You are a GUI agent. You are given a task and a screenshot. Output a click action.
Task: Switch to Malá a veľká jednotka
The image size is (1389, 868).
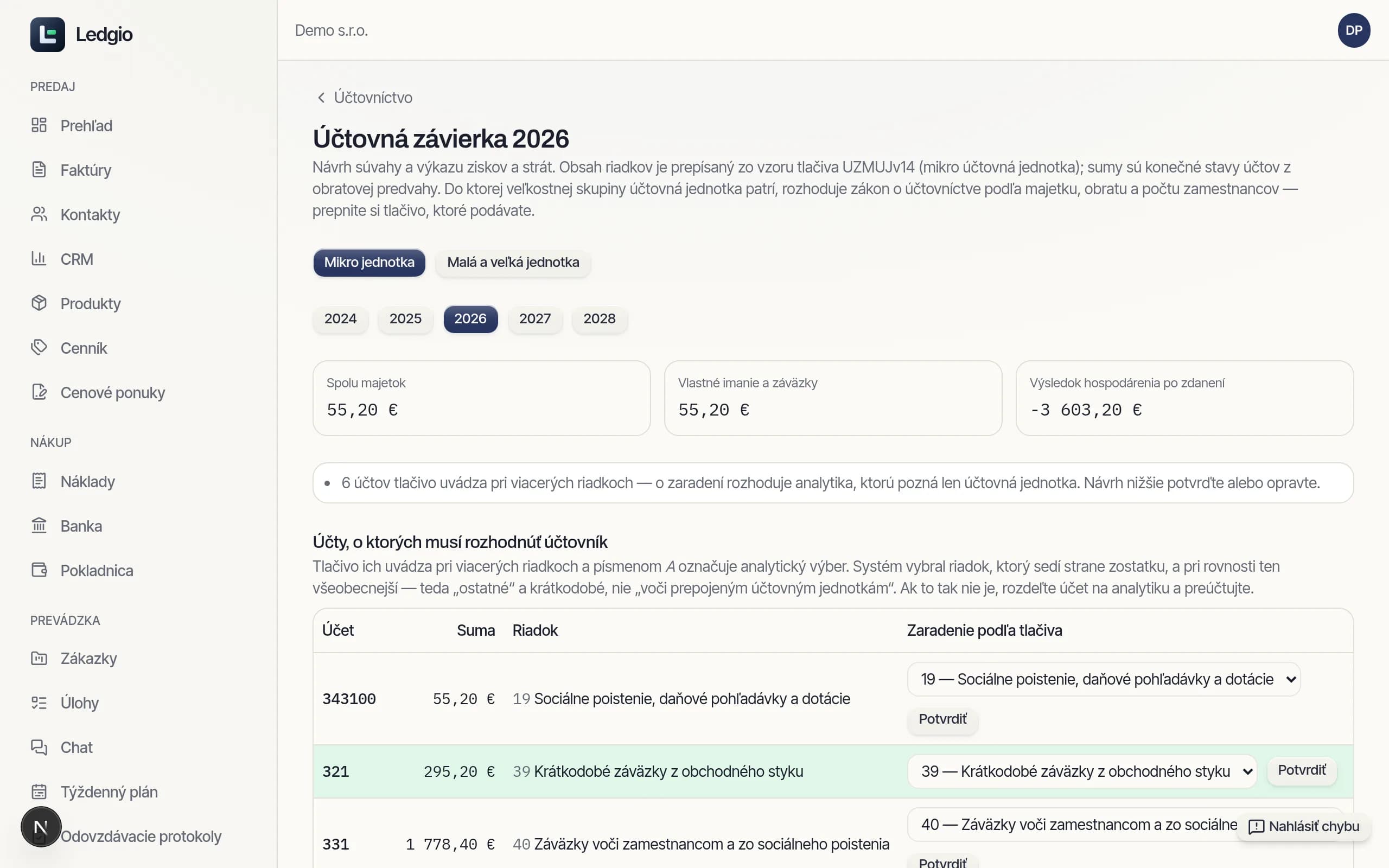(513, 263)
